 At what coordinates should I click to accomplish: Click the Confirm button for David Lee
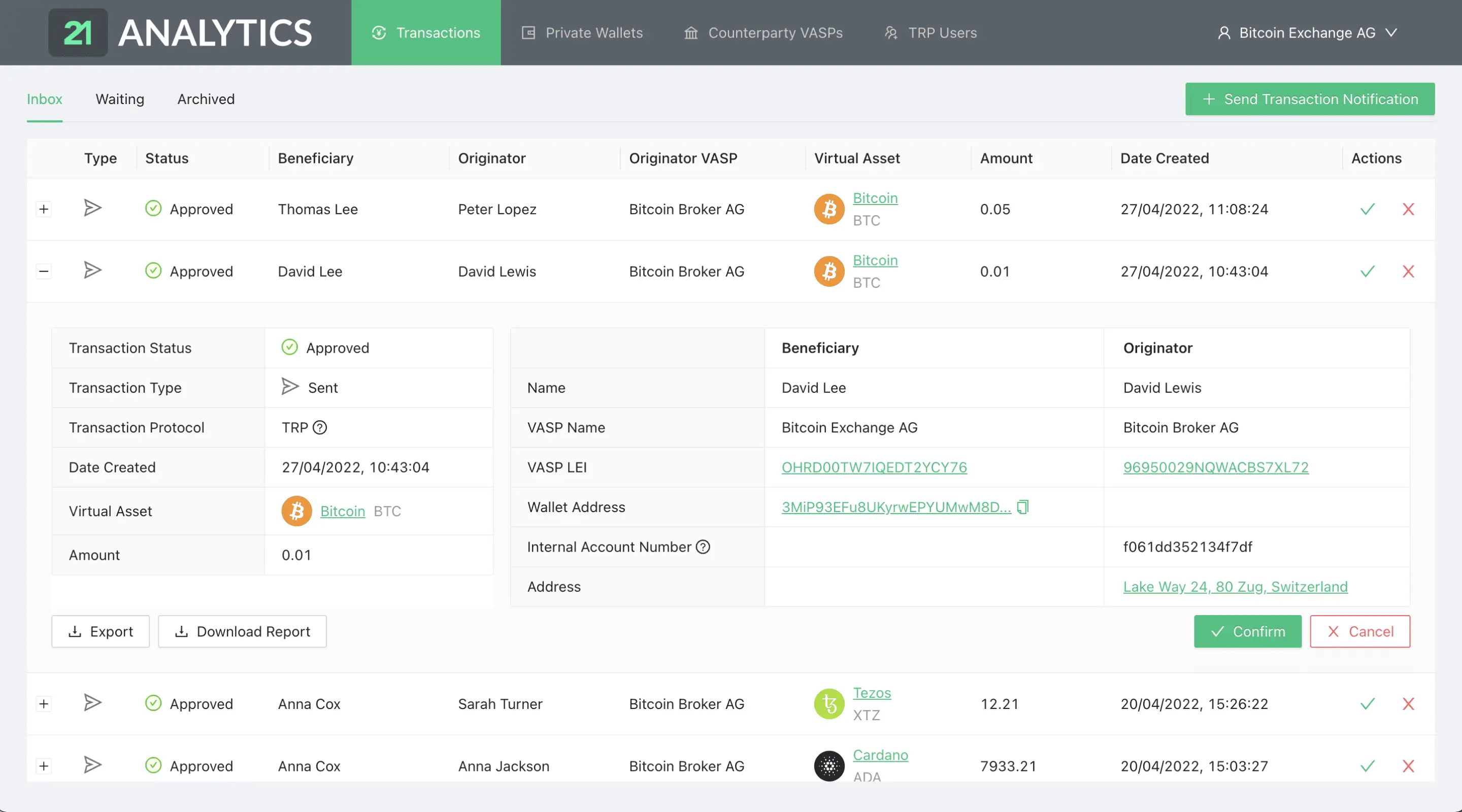tap(1248, 631)
